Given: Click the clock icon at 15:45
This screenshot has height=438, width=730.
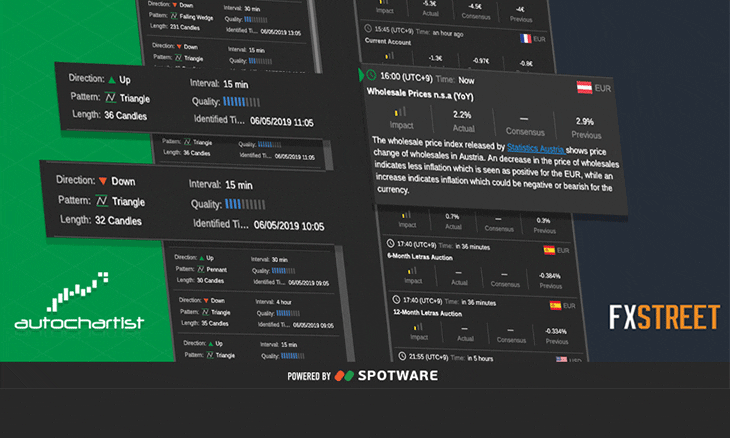Looking at the screenshot, I should [x=368, y=28].
